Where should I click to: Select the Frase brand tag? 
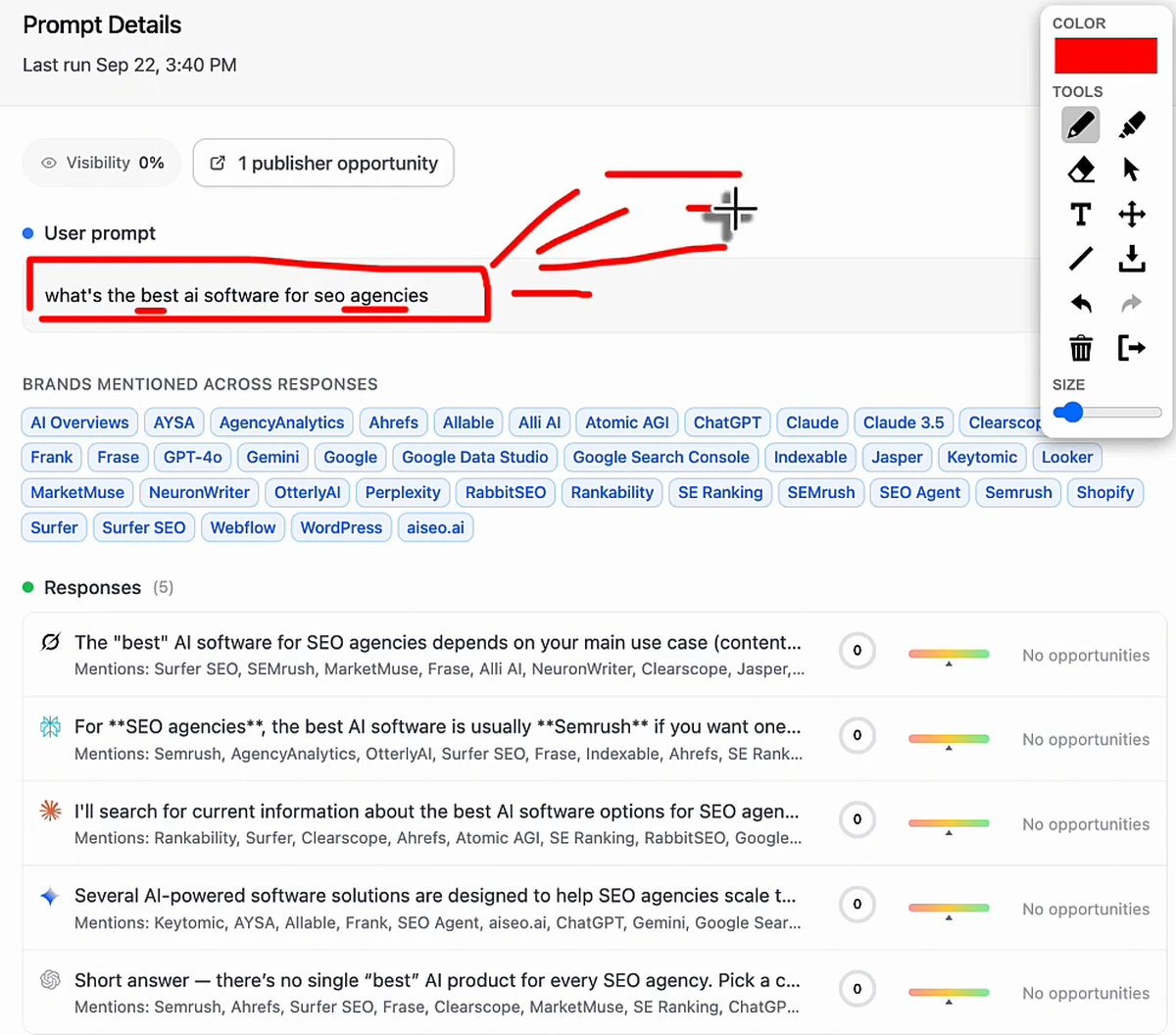click(118, 457)
